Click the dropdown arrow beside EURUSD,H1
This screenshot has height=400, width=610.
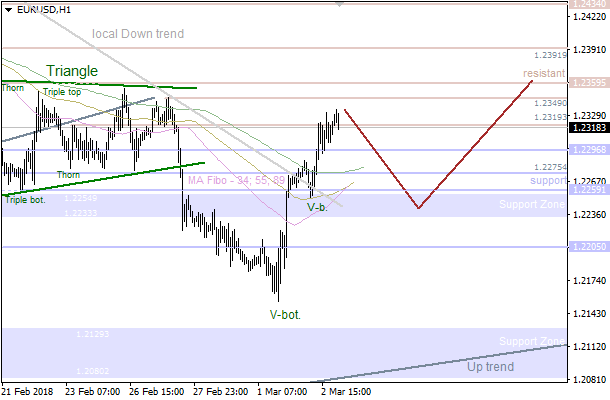click(8, 9)
